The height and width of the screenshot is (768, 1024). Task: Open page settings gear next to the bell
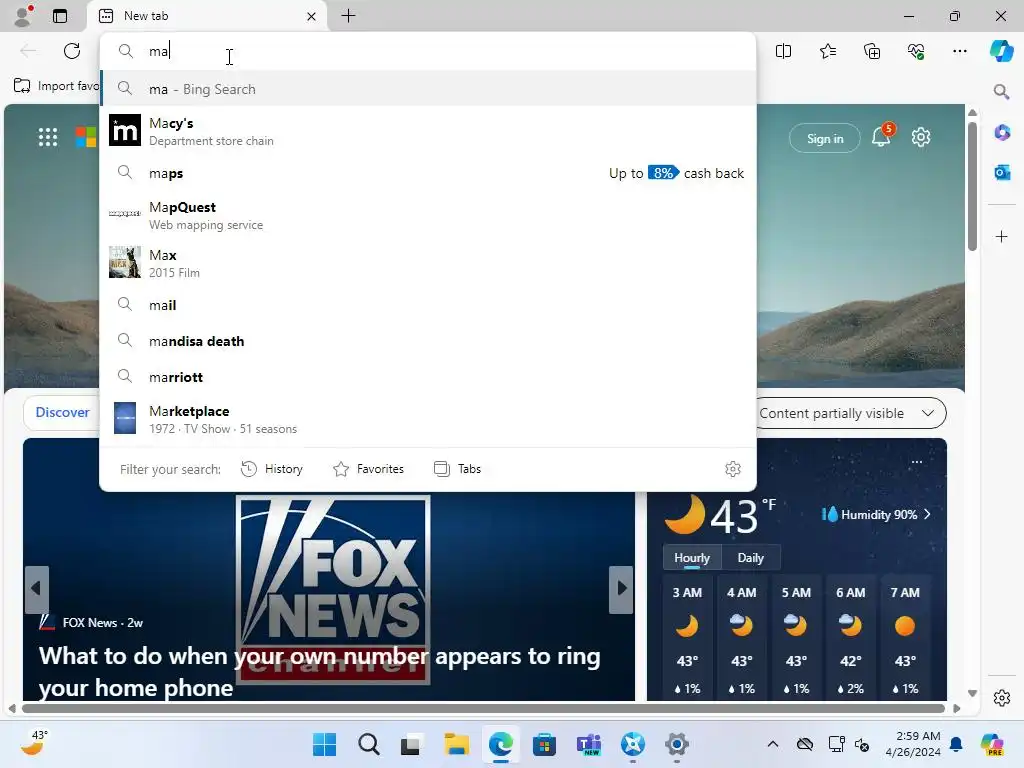coord(921,137)
